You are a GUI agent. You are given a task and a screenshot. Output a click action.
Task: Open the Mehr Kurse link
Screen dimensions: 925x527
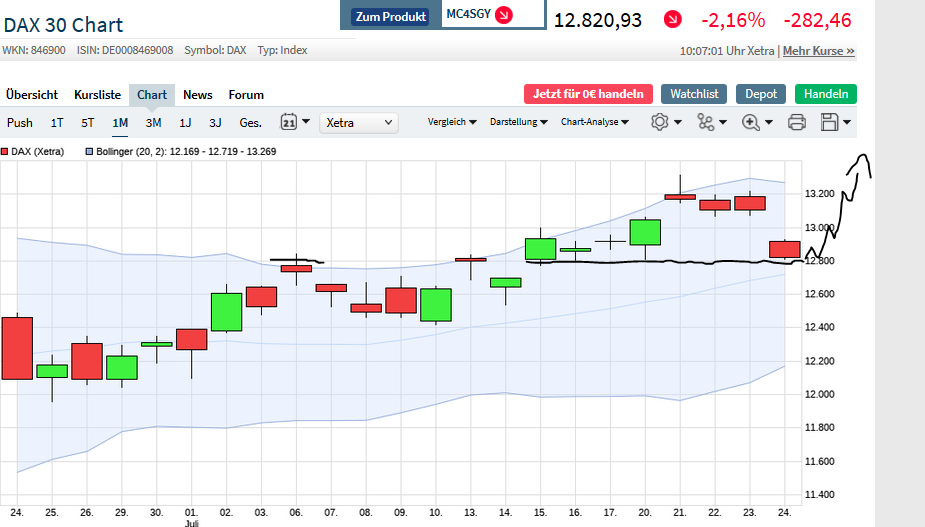click(x=819, y=51)
